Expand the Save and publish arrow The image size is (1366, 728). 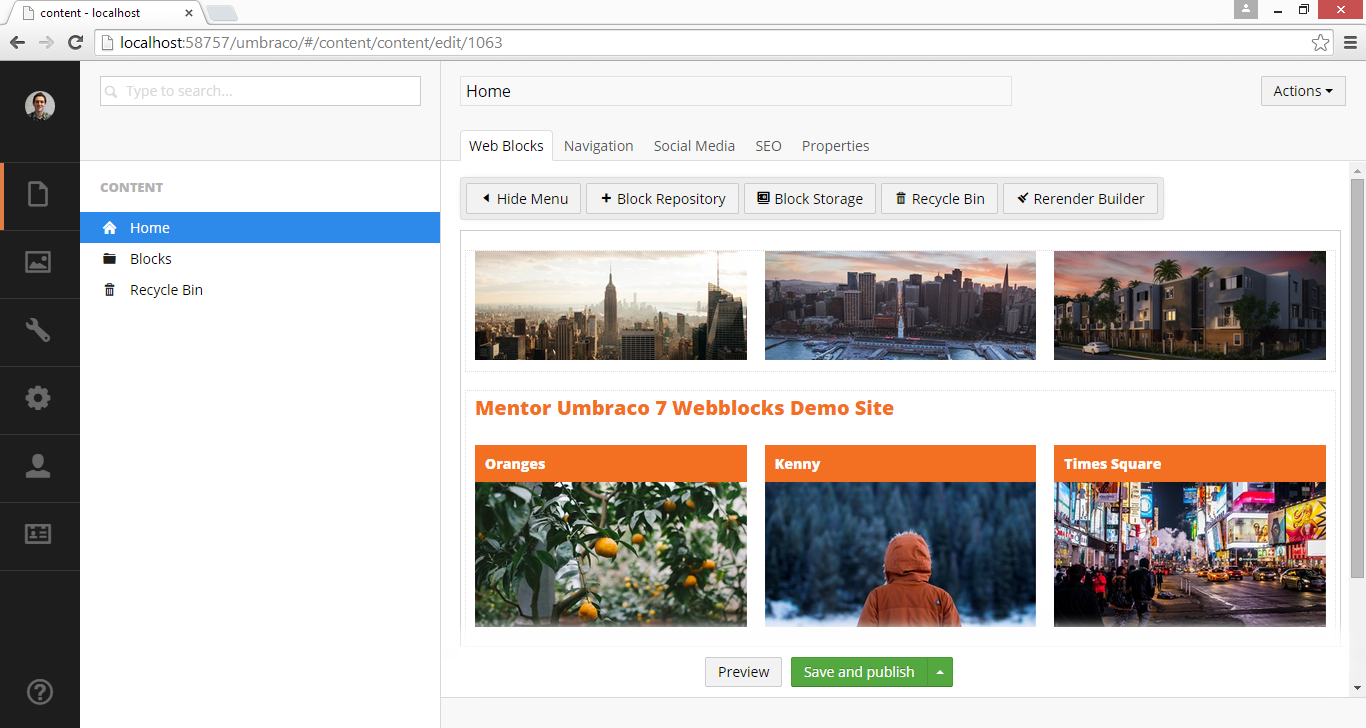click(940, 672)
